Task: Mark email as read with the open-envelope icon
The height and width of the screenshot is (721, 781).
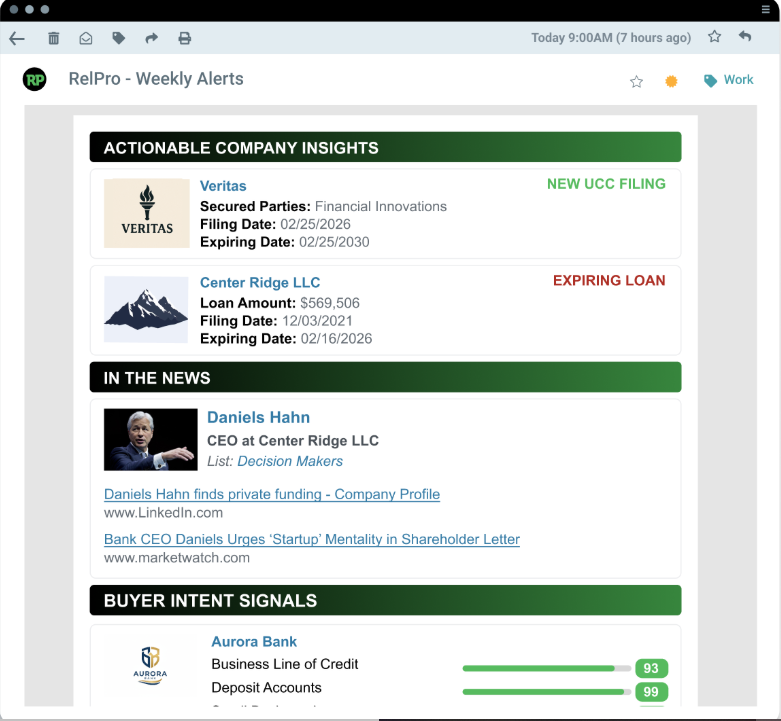Action: 86,38
